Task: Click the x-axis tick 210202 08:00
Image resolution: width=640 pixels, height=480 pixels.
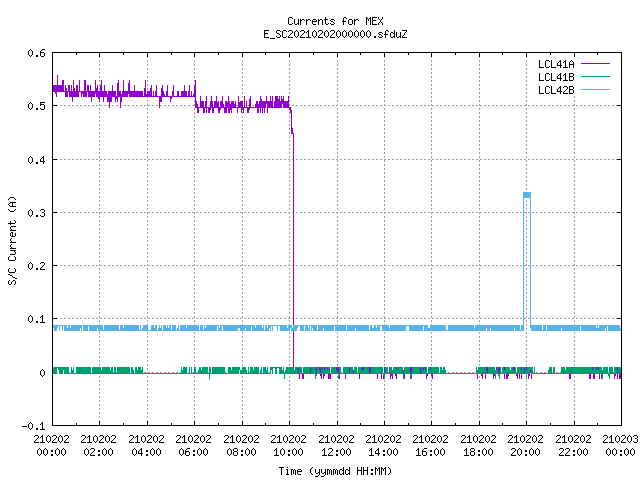Action: [241, 445]
